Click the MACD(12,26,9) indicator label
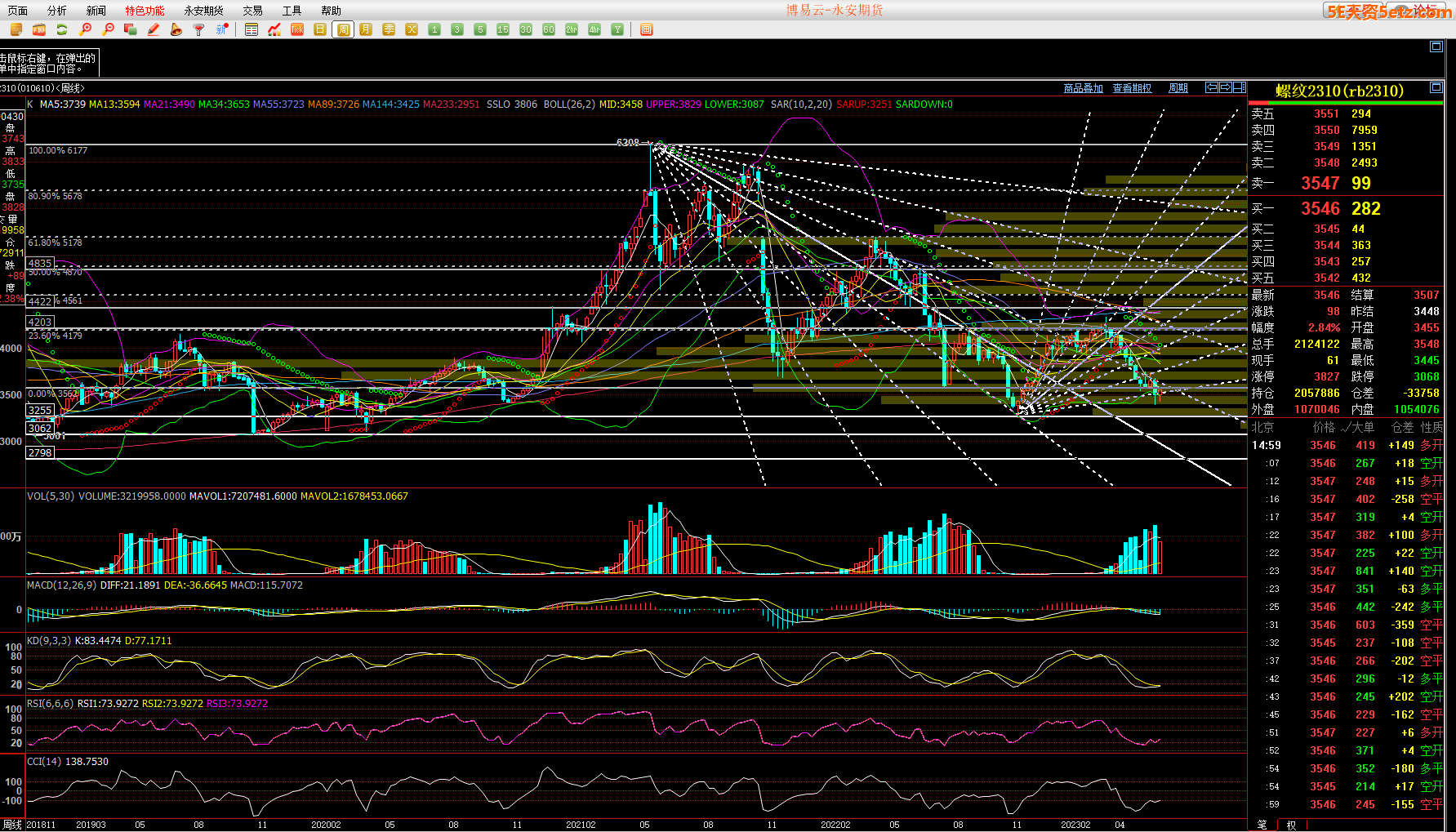The image size is (1456, 832). tap(62, 585)
